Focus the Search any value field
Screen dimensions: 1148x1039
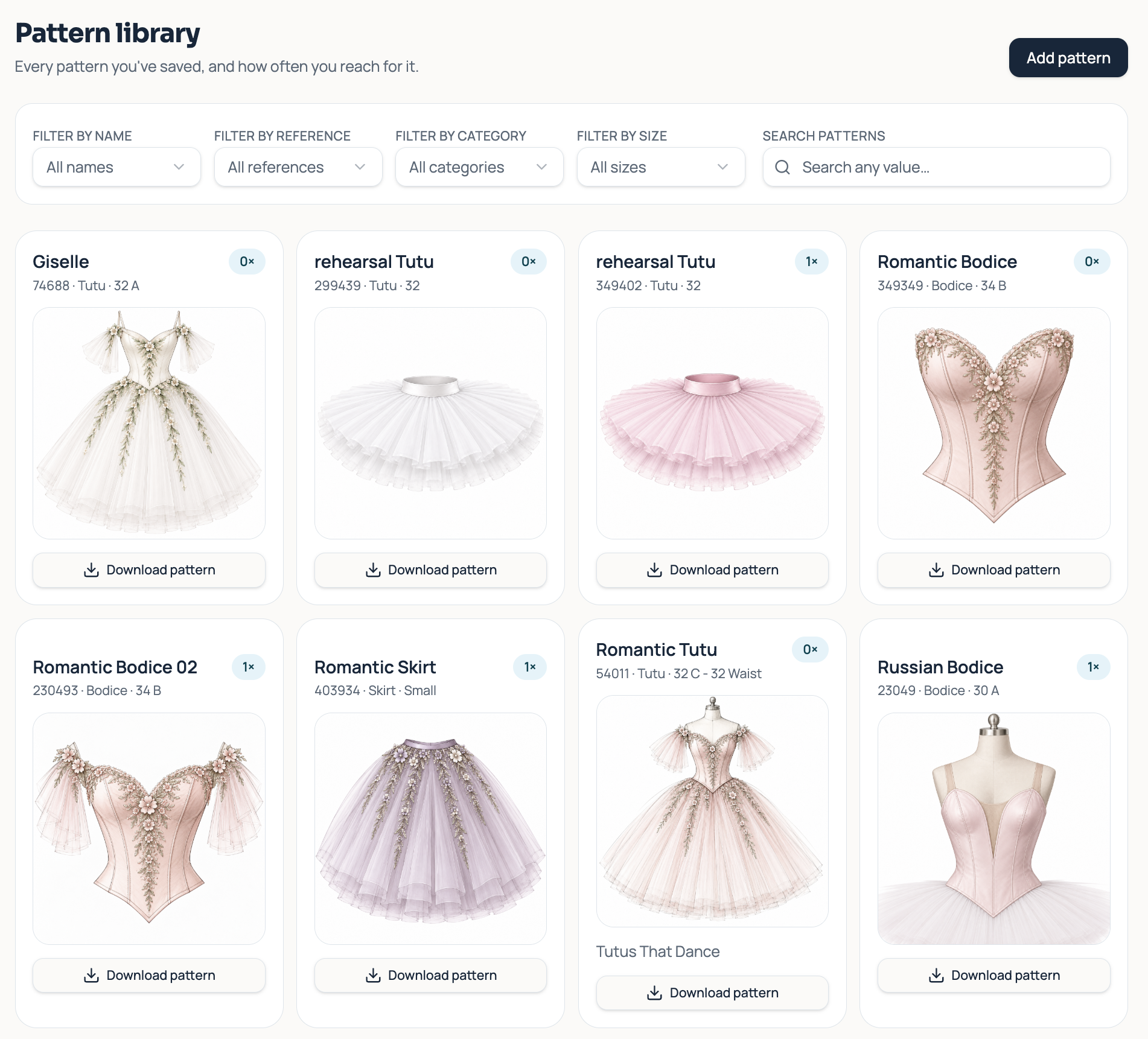click(x=936, y=167)
